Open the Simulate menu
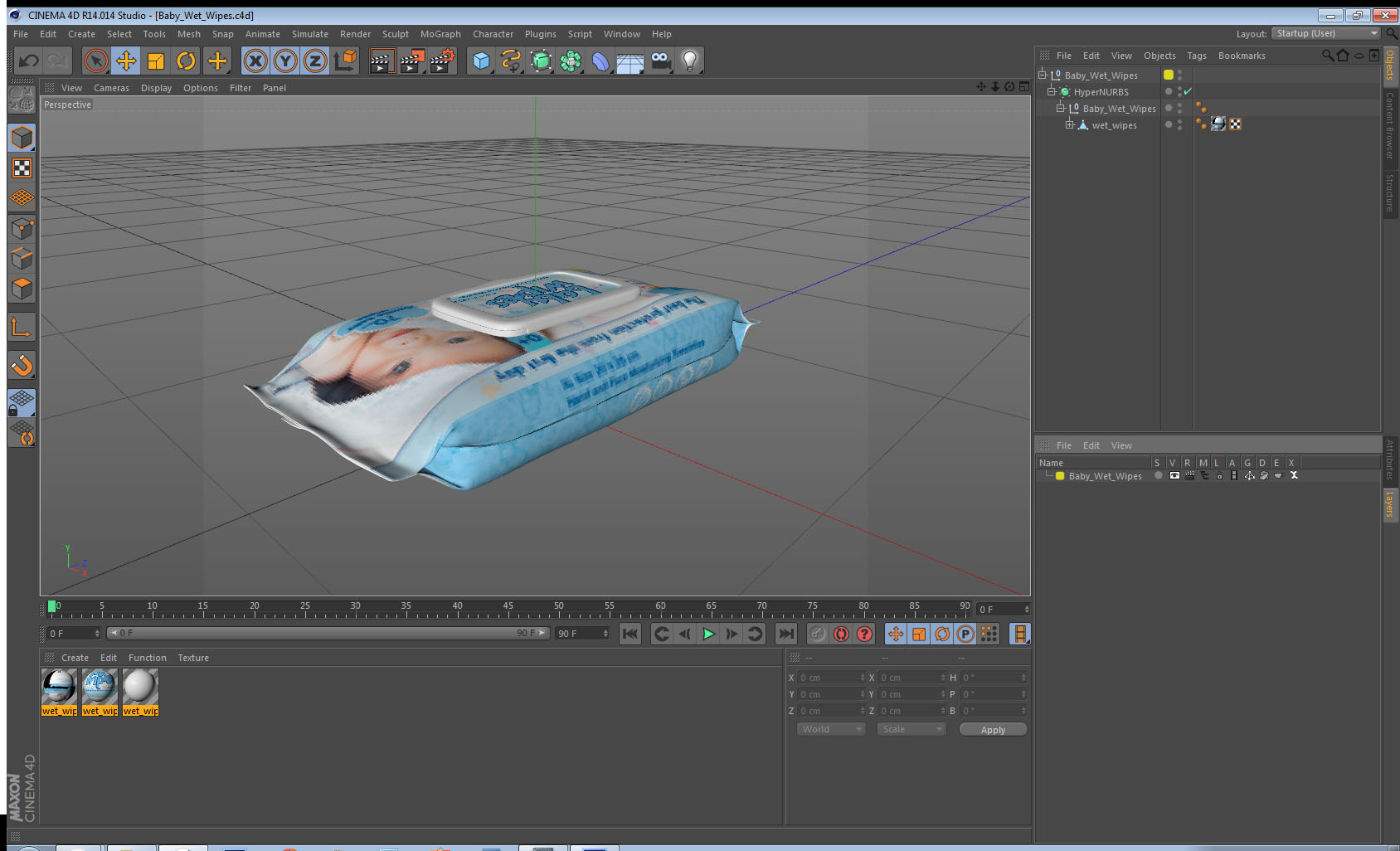Viewport: 1400px width, 851px height. pyautogui.click(x=310, y=34)
